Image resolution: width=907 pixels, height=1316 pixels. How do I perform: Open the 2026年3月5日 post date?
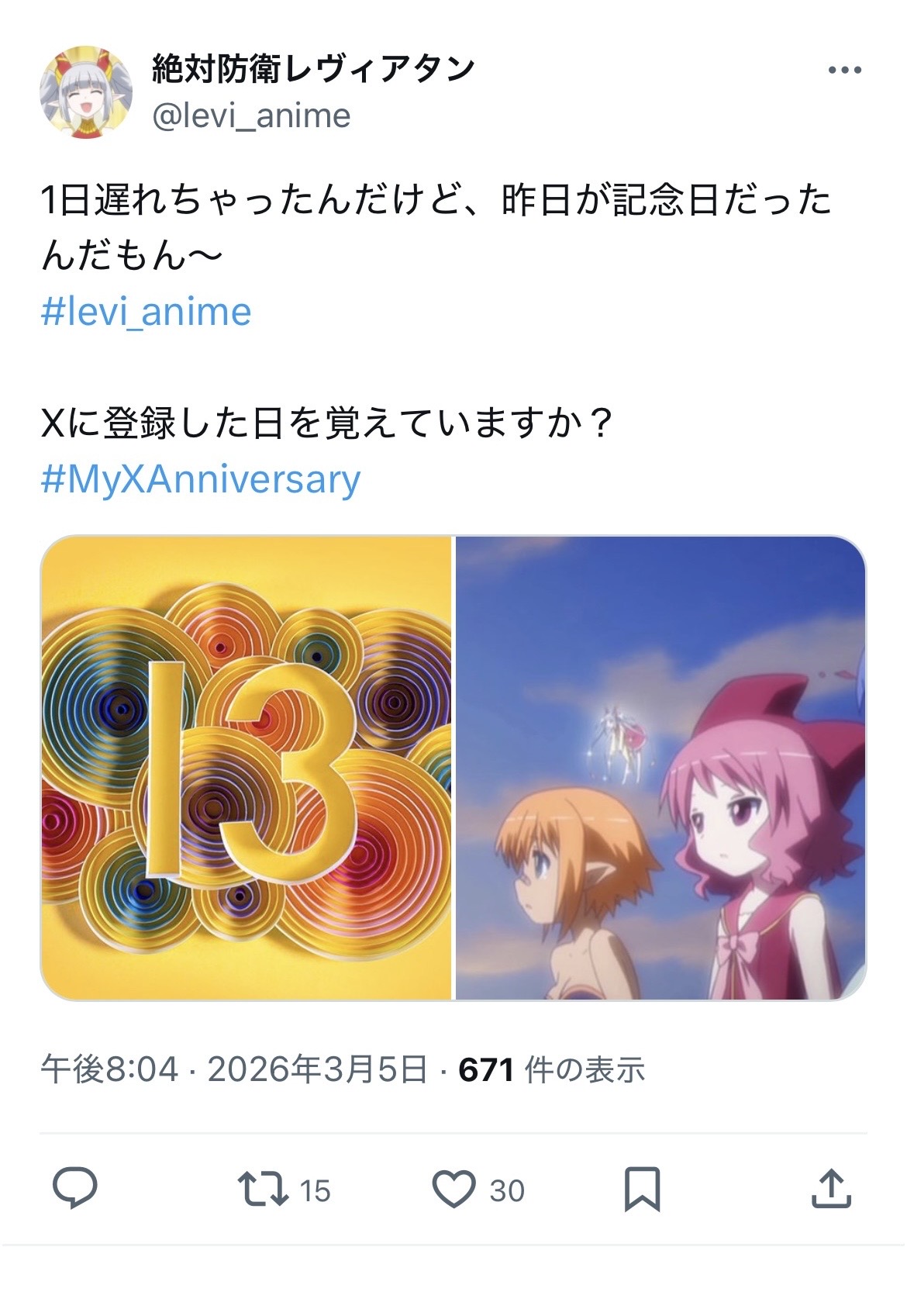[x=317, y=1069]
